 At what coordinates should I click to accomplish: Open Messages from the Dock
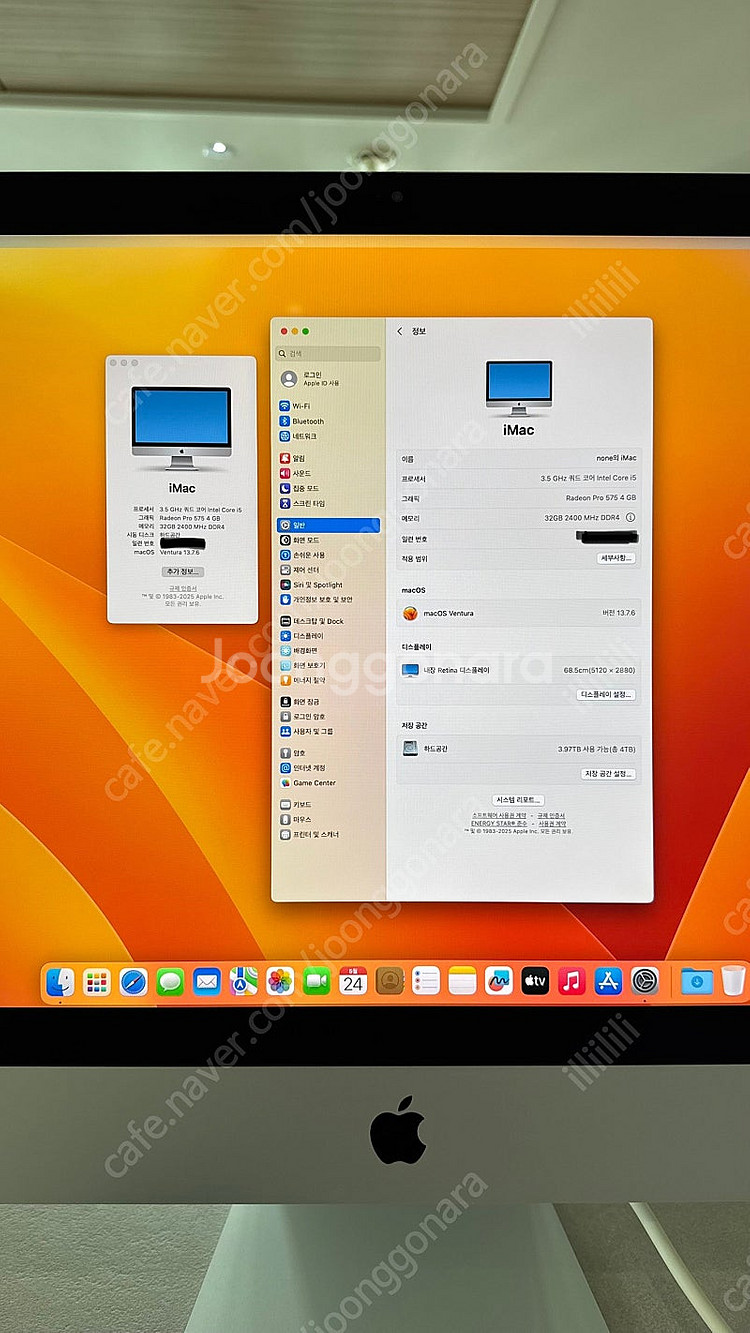(170, 982)
